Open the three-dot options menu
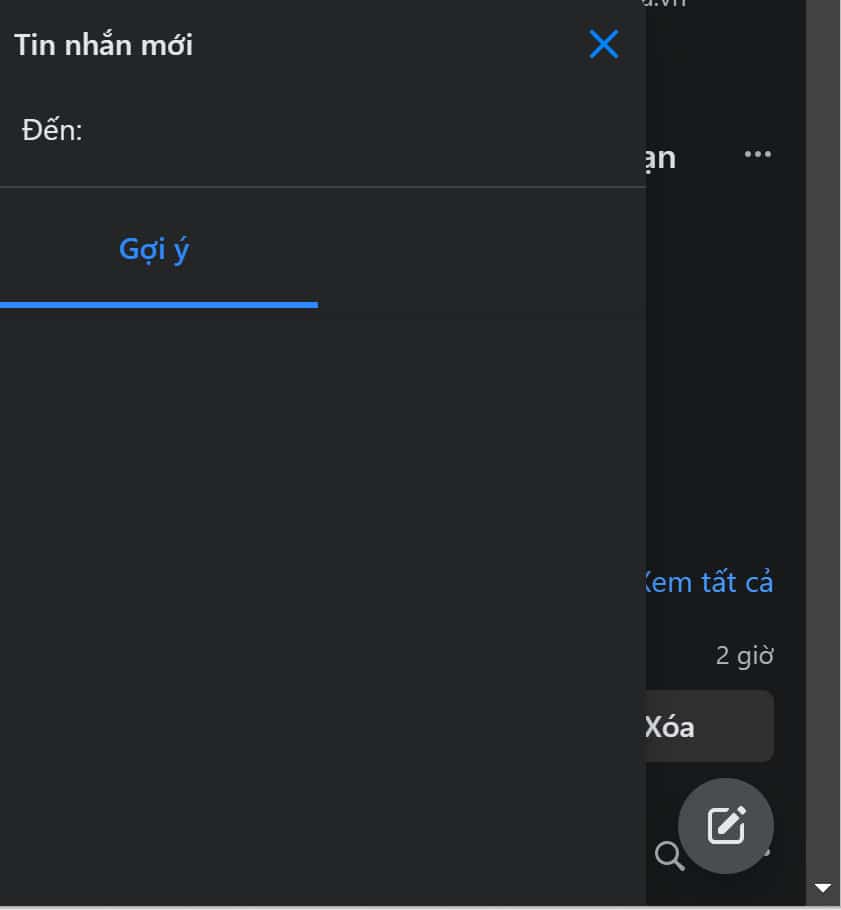Screen dimensions: 841x910 point(758,154)
